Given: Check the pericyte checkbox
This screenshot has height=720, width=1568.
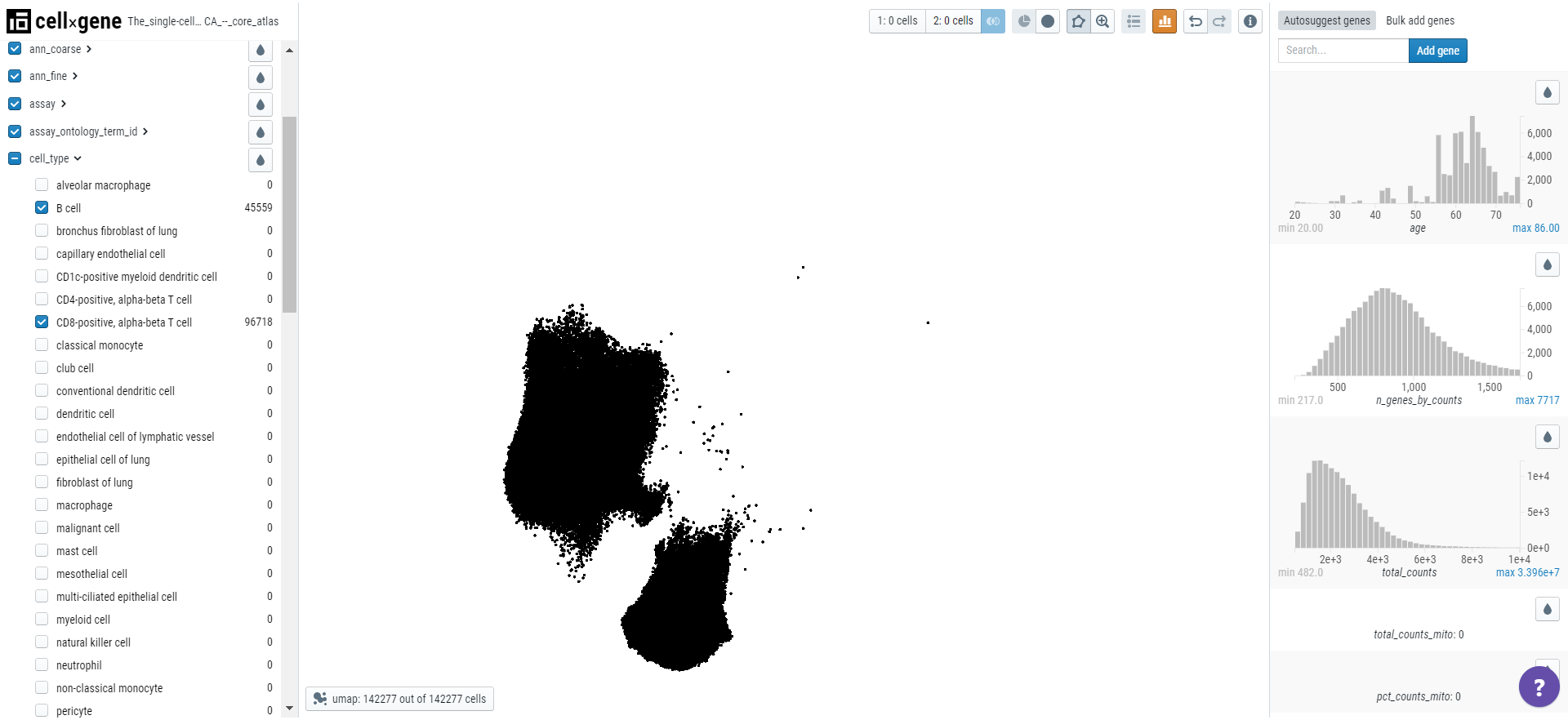Looking at the screenshot, I should [x=42, y=710].
